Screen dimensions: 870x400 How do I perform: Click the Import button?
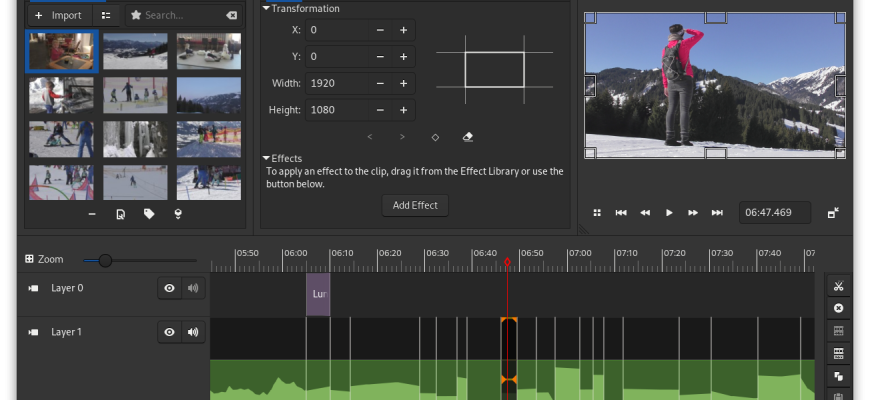coord(58,16)
